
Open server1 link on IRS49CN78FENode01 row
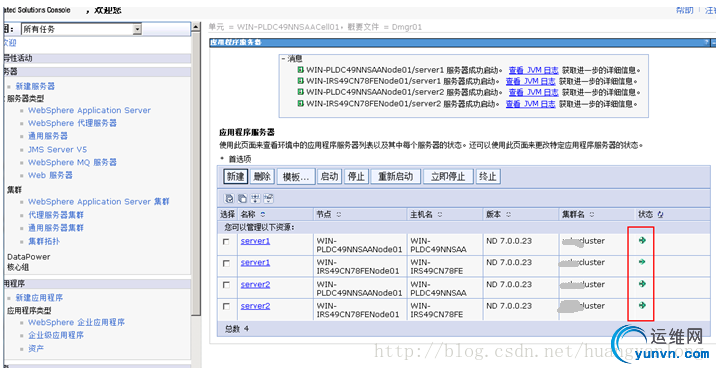[255, 262]
